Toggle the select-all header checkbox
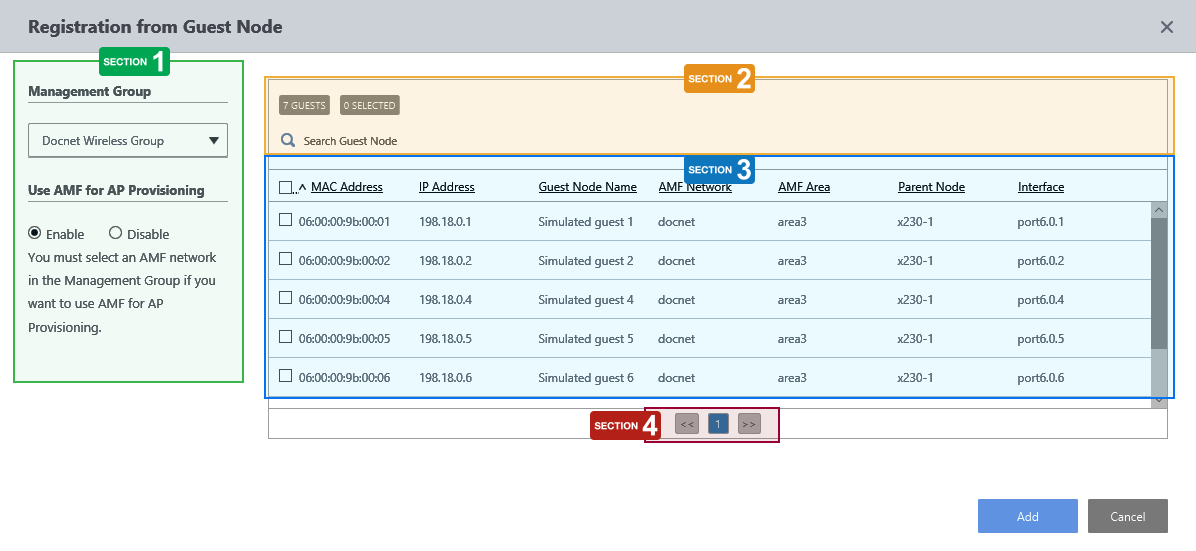 (x=285, y=187)
